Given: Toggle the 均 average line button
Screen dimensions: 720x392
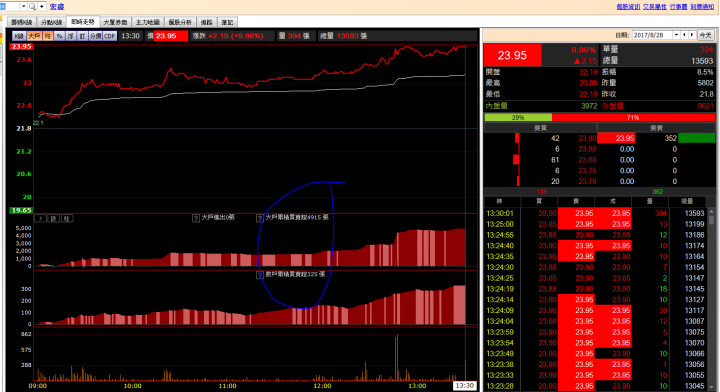Looking at the screenshot, I should click(x=48, y=36).
